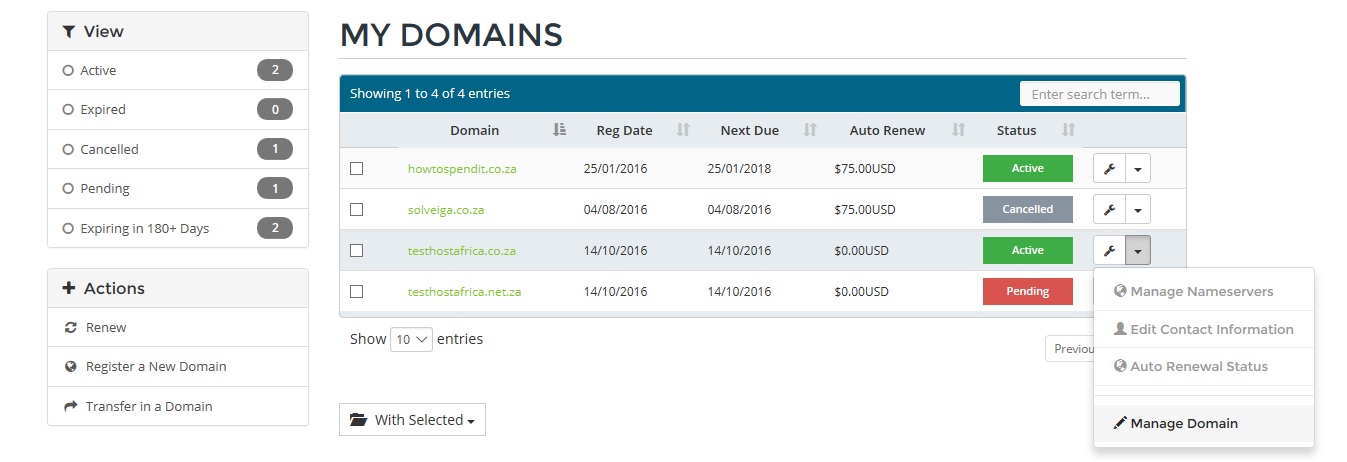The height and width of the screenshot is (462, 1347).
Task: Tick checkbox for howtospendit.co.za
Action: pos(357,169)
